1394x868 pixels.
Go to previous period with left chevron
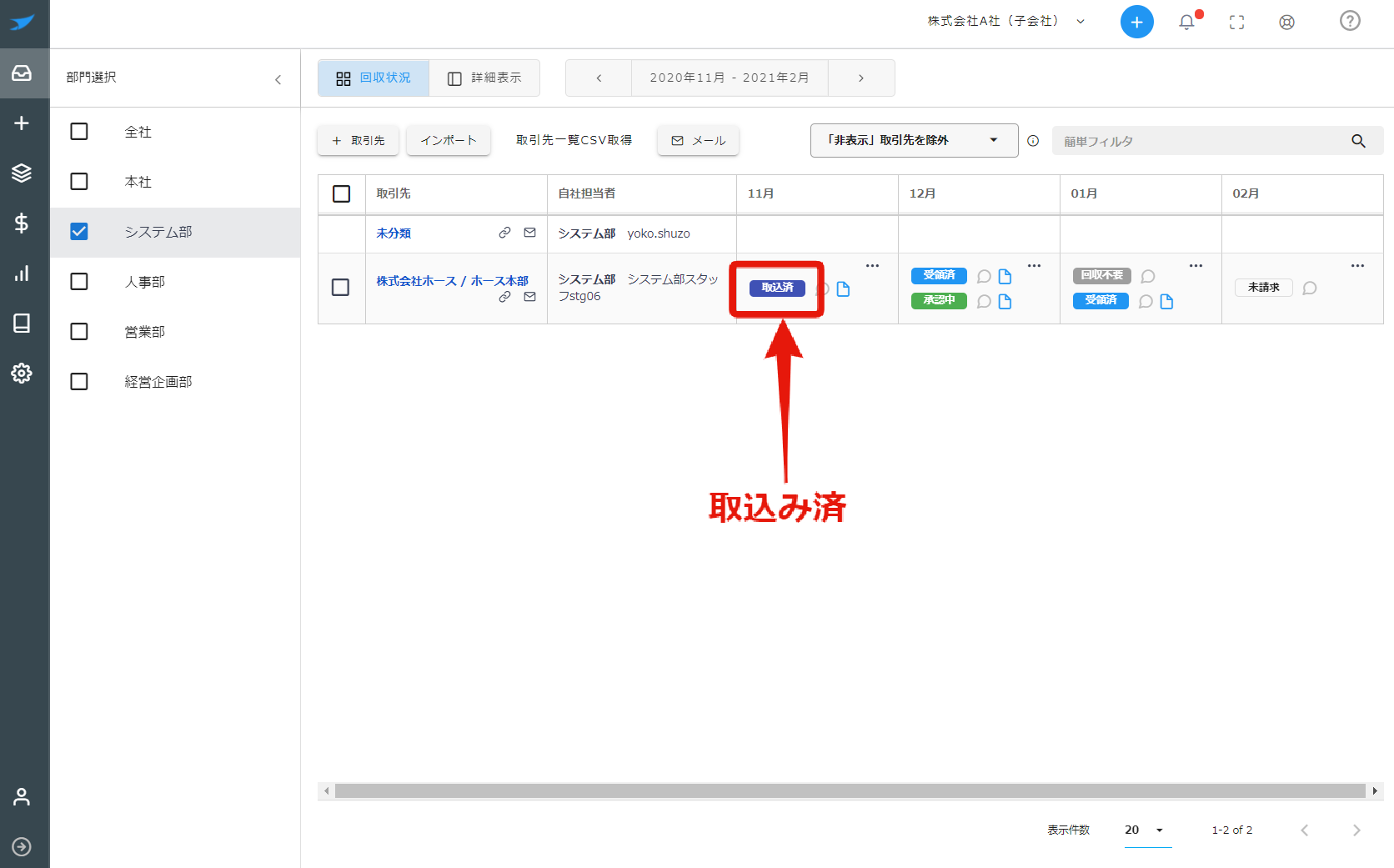pos(599,78)
